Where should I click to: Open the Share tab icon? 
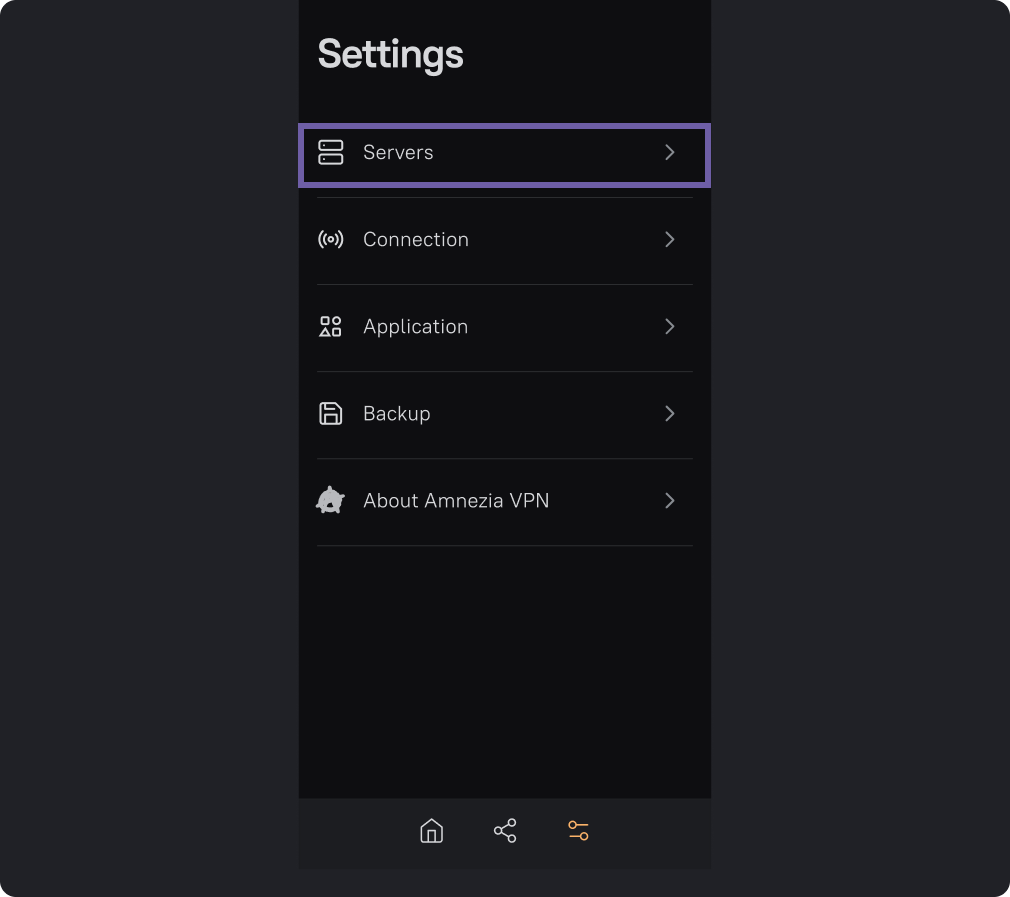tap(505, 831)
